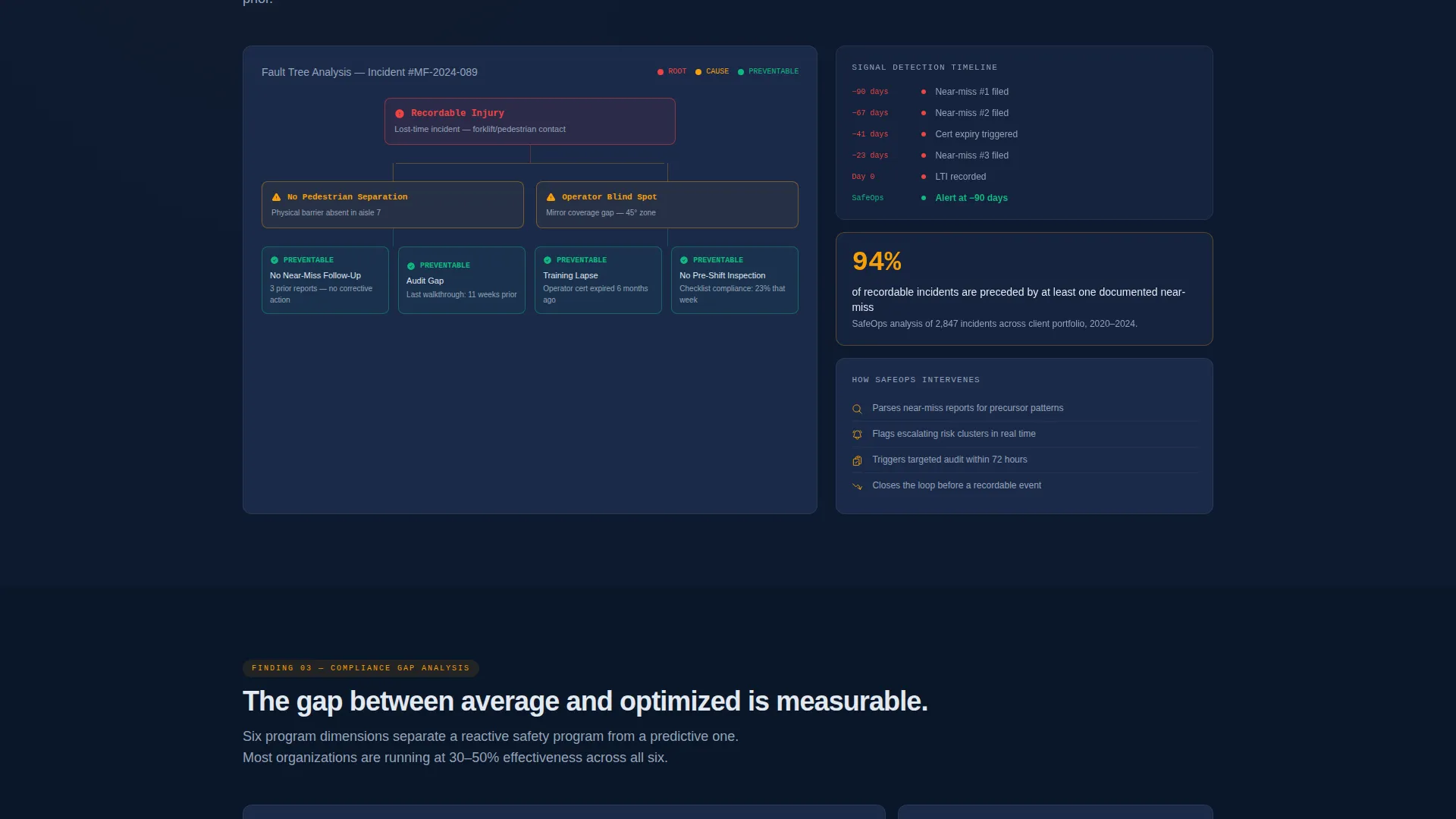Viewport: 1456px width, 819px height.
Task: Click the green SafeOps timeline label
Action: [x=868, y=198]
